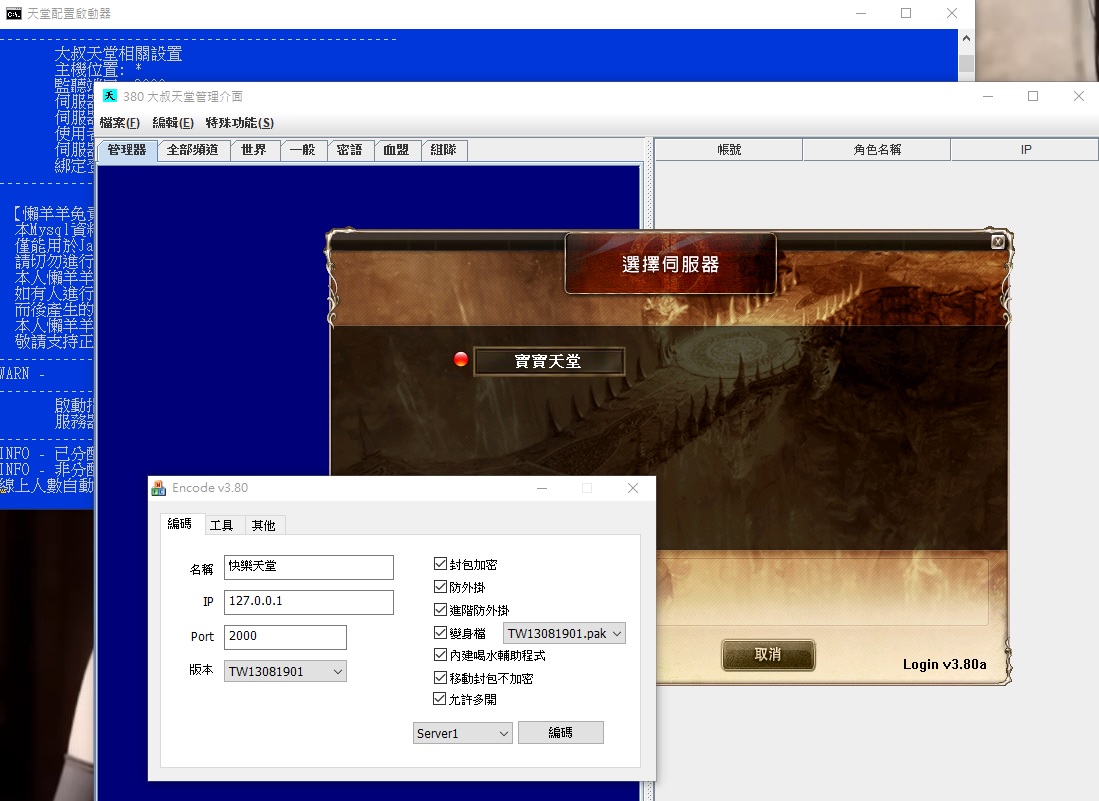This screenshot has height=801, width=1099.
Task: Click the IP address input field
Action: (x=309, y=602)
